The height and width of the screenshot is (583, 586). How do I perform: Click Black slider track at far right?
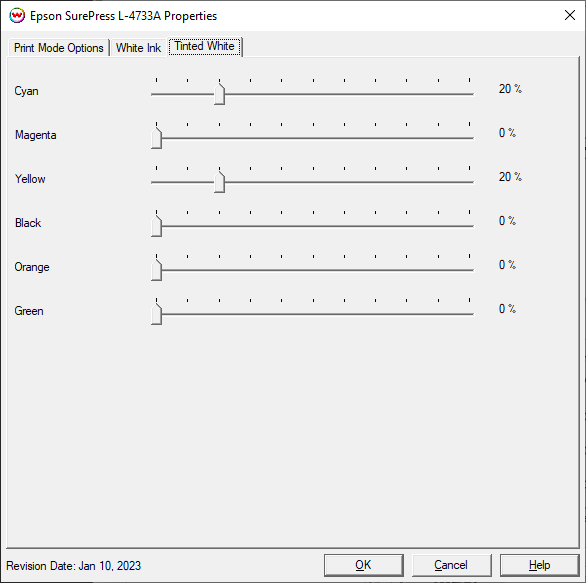(x=469, y=226)
